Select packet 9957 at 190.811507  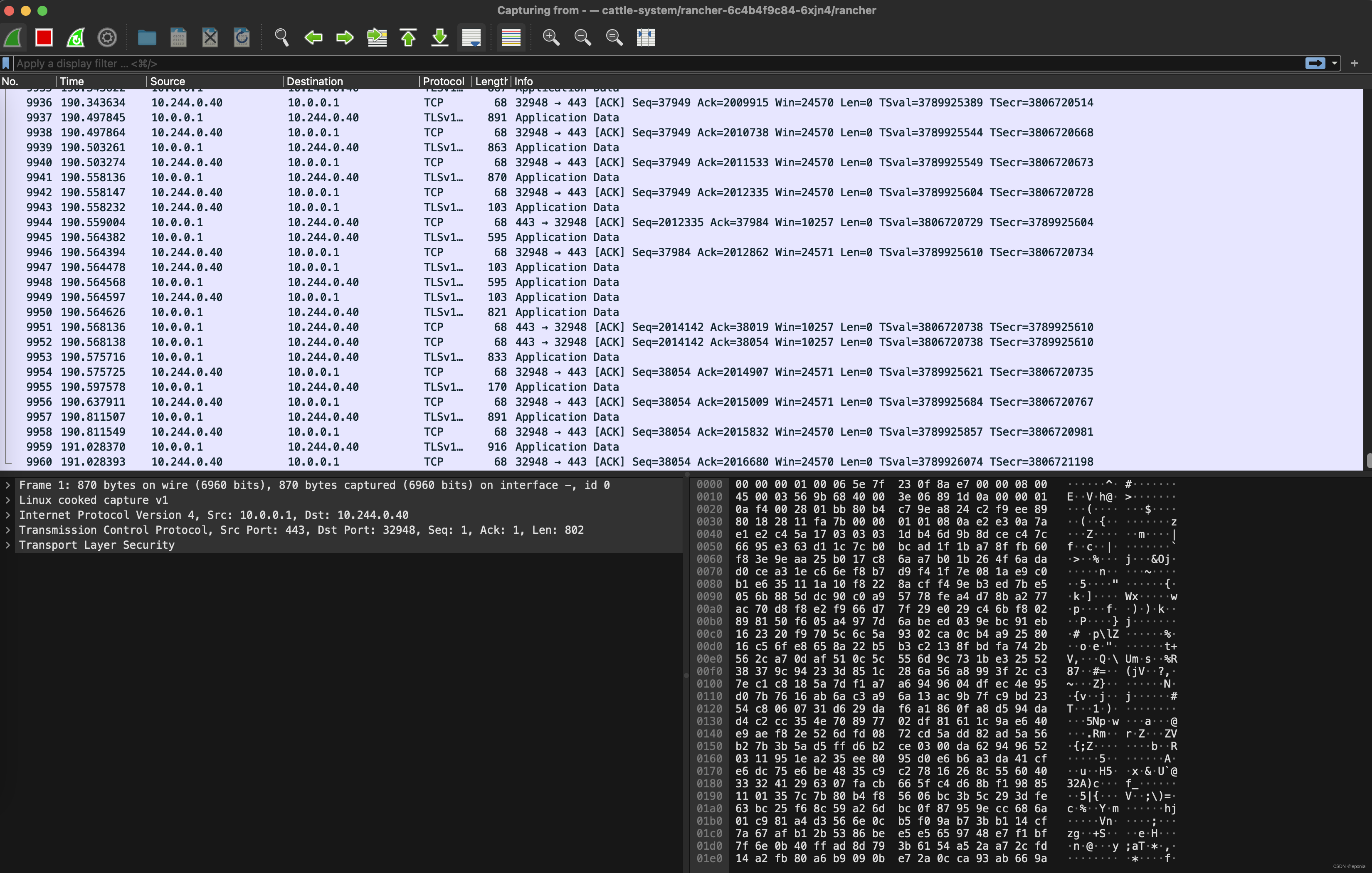click(x=681, y=417)
